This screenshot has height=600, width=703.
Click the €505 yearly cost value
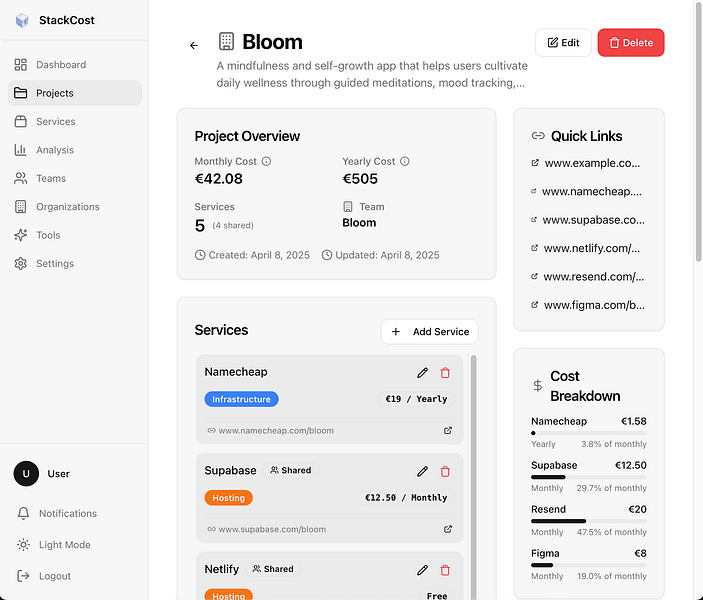click(x=360, y=179)
